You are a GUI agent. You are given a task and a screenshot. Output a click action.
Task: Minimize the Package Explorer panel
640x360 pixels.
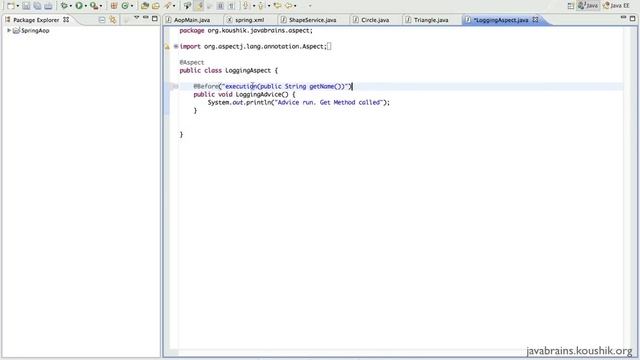tap(146, 18)
